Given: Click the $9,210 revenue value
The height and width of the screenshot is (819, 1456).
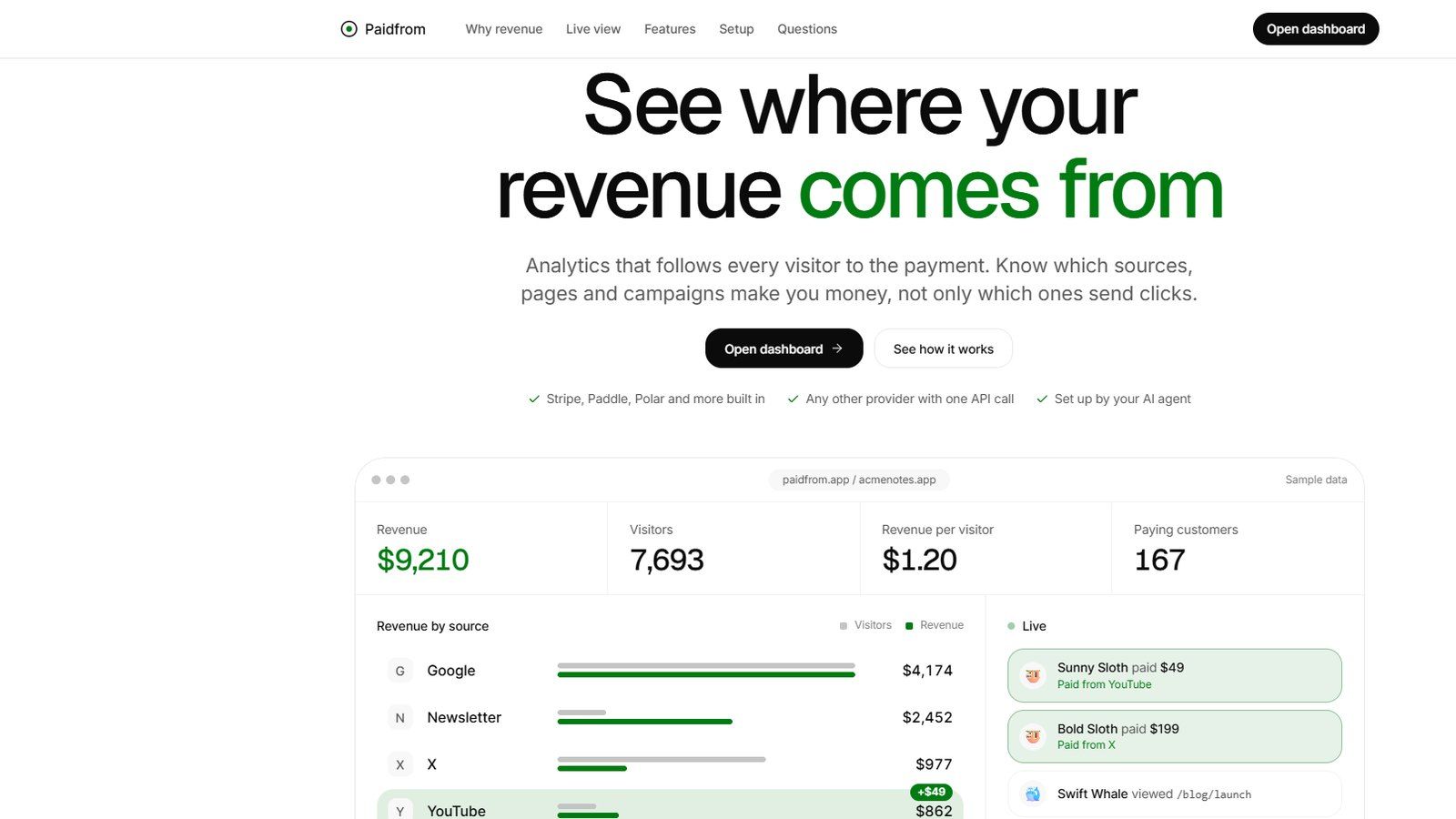Looking at the screenshot, I should tap(423, 560).
